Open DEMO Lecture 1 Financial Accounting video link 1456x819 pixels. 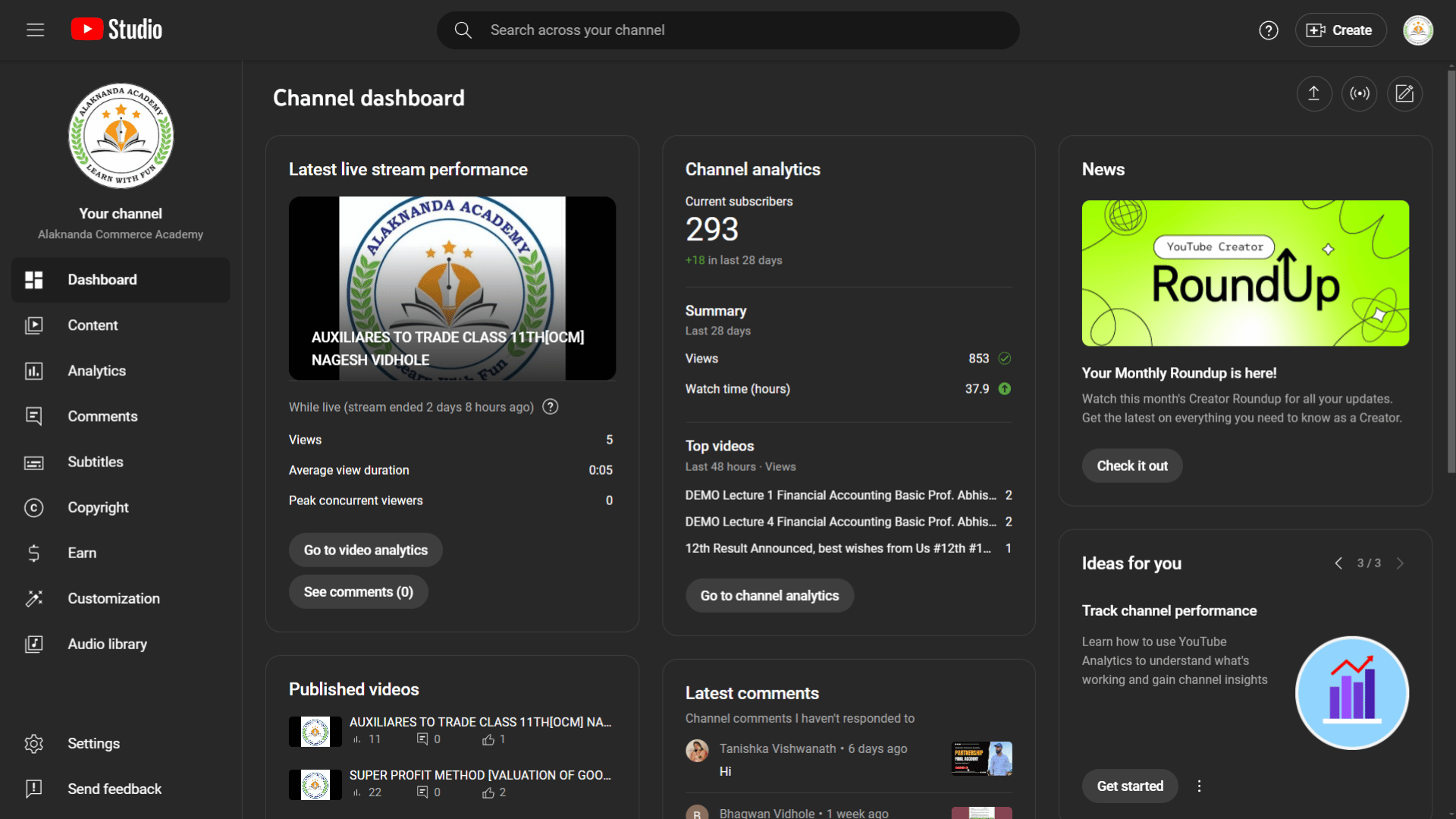point(841,495)
